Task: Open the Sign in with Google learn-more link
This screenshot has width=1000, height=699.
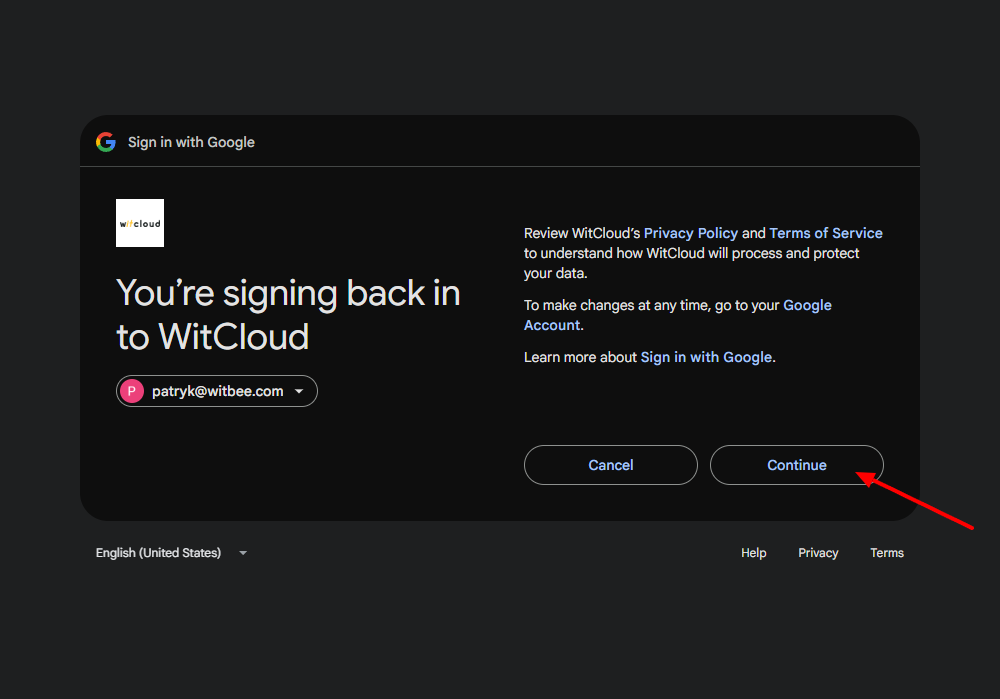Action: click(x=706, y=357)
